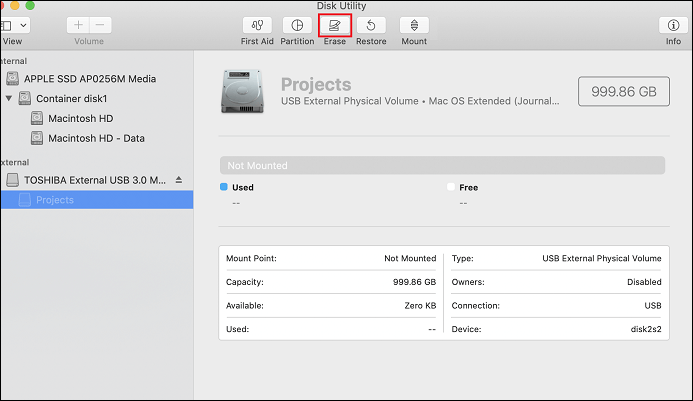Click the 999.86 GB capacity box
This screenshot has height=401, width=693.
point(624,91)
